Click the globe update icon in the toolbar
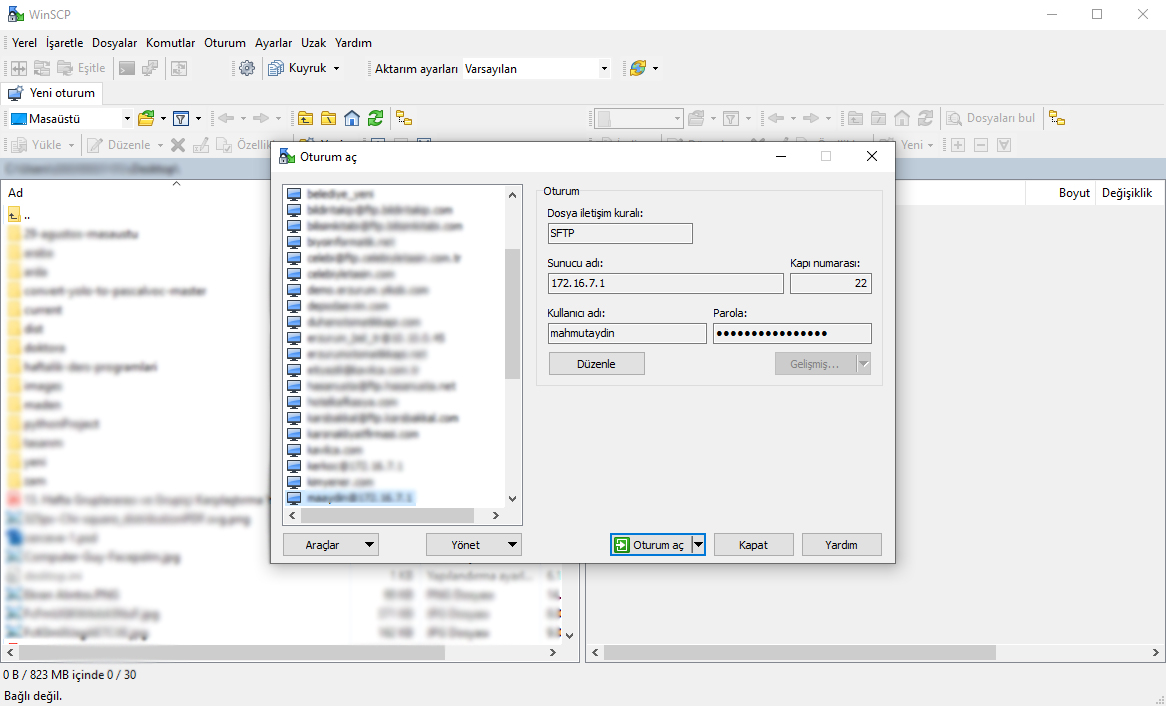Screen dimensions: 1166x706 point(638,68)
